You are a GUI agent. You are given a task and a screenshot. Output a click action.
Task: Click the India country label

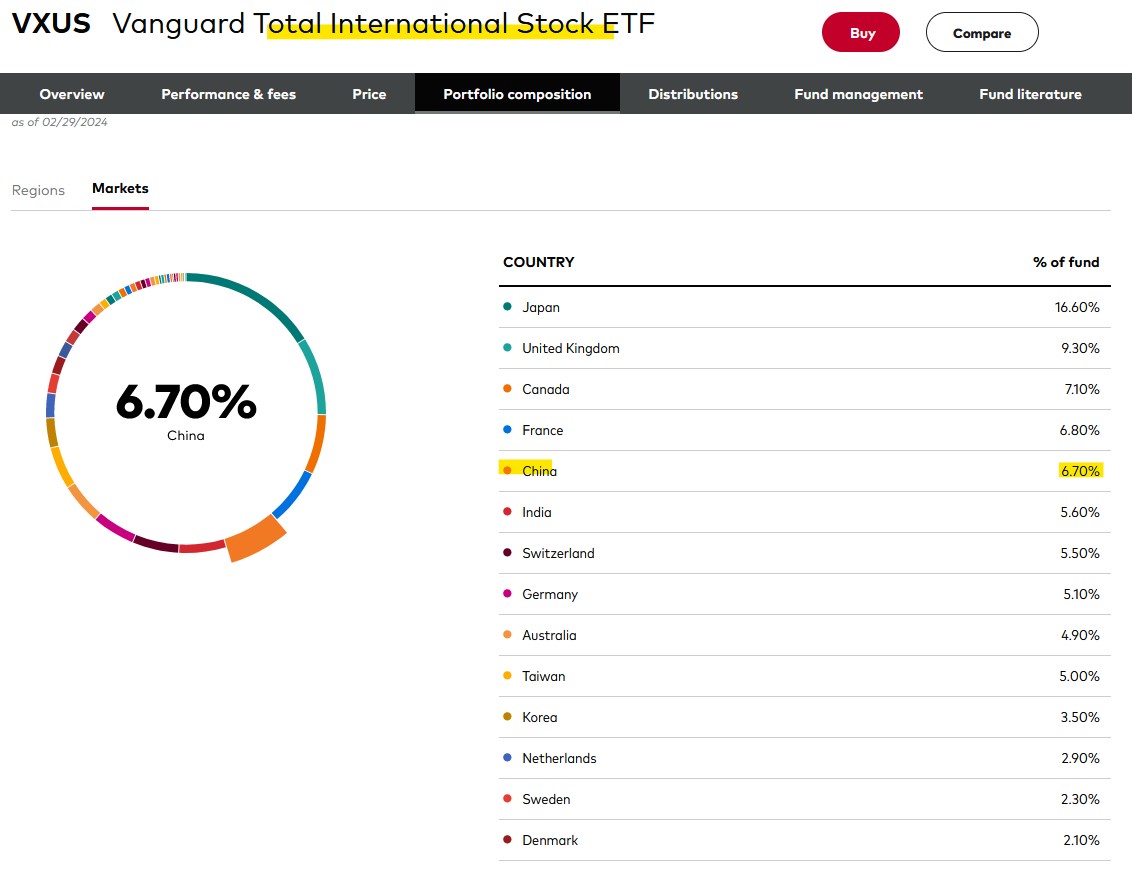[x=536, y=512]
